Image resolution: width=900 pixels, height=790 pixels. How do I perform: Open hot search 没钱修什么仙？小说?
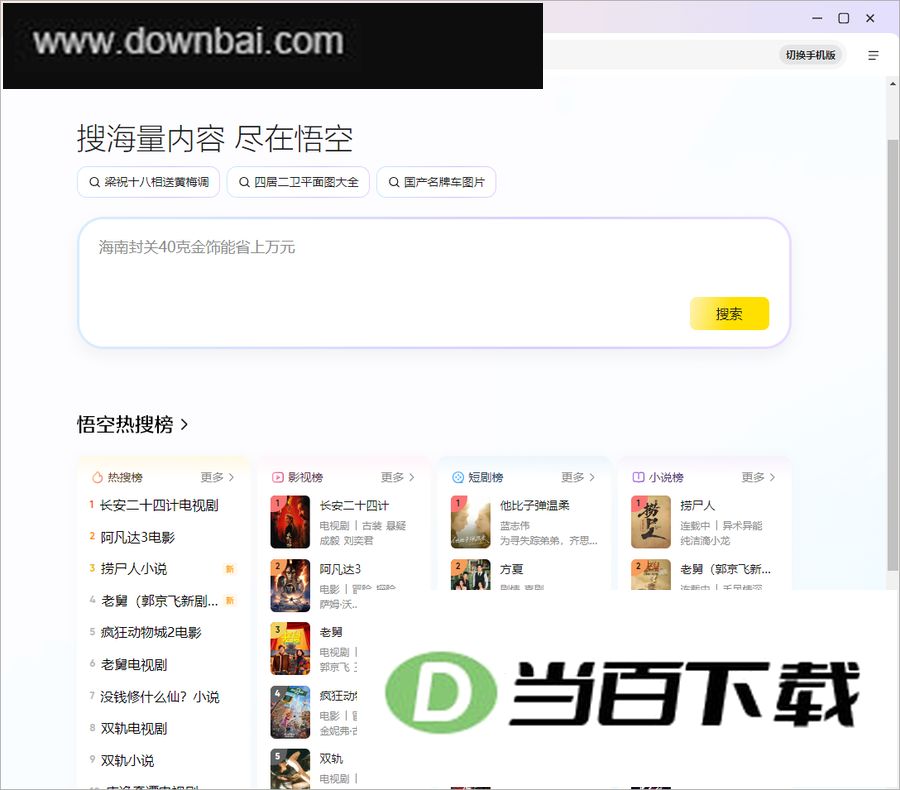[x=160, y=697]
